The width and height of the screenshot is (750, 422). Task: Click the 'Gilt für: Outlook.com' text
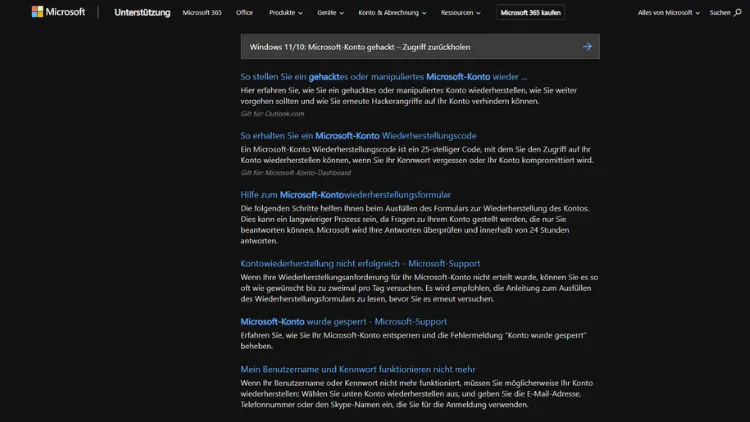tap(272, 113)
